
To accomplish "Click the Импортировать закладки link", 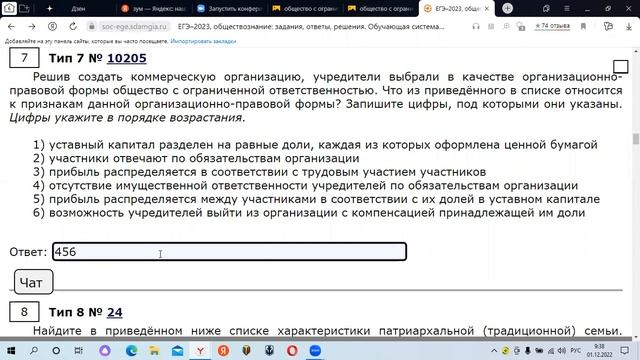I will point(203,41).
